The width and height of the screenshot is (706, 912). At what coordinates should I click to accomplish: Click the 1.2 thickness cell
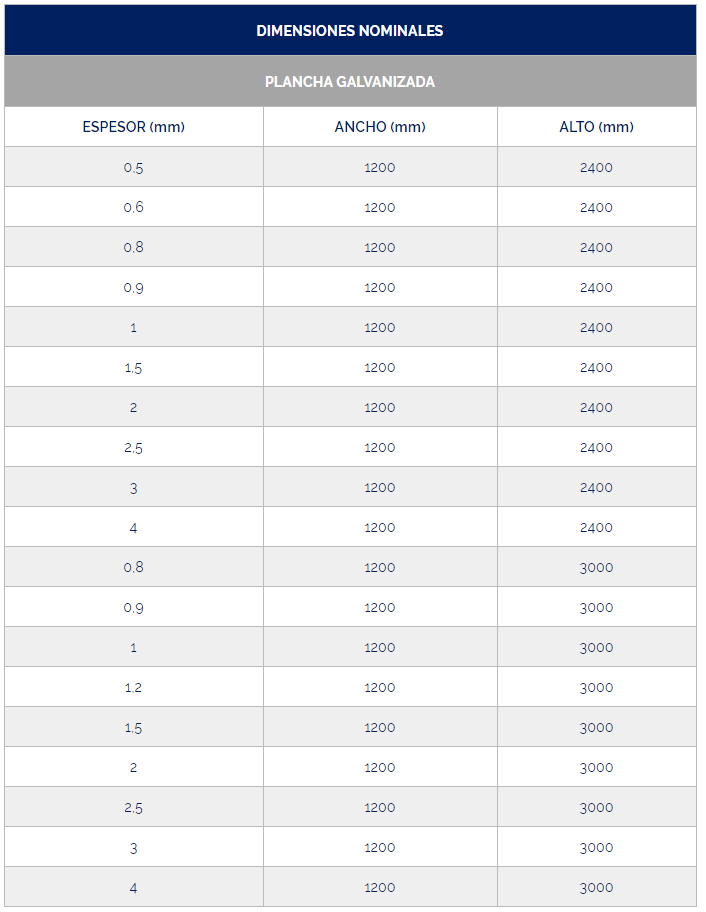click(134, 687)
